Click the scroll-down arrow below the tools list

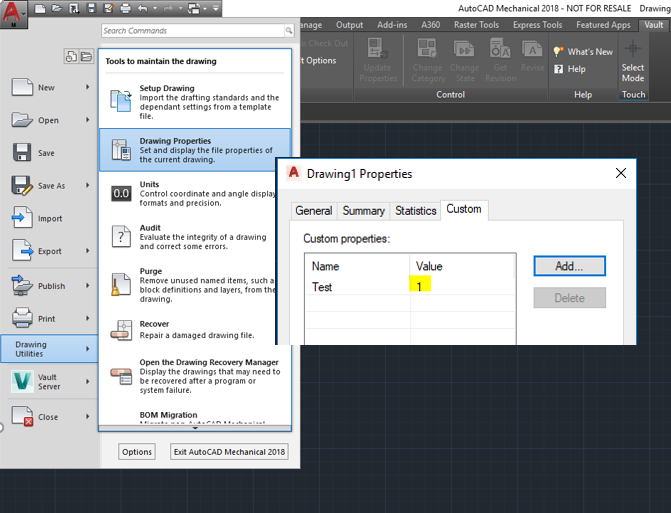pos(195,428)
